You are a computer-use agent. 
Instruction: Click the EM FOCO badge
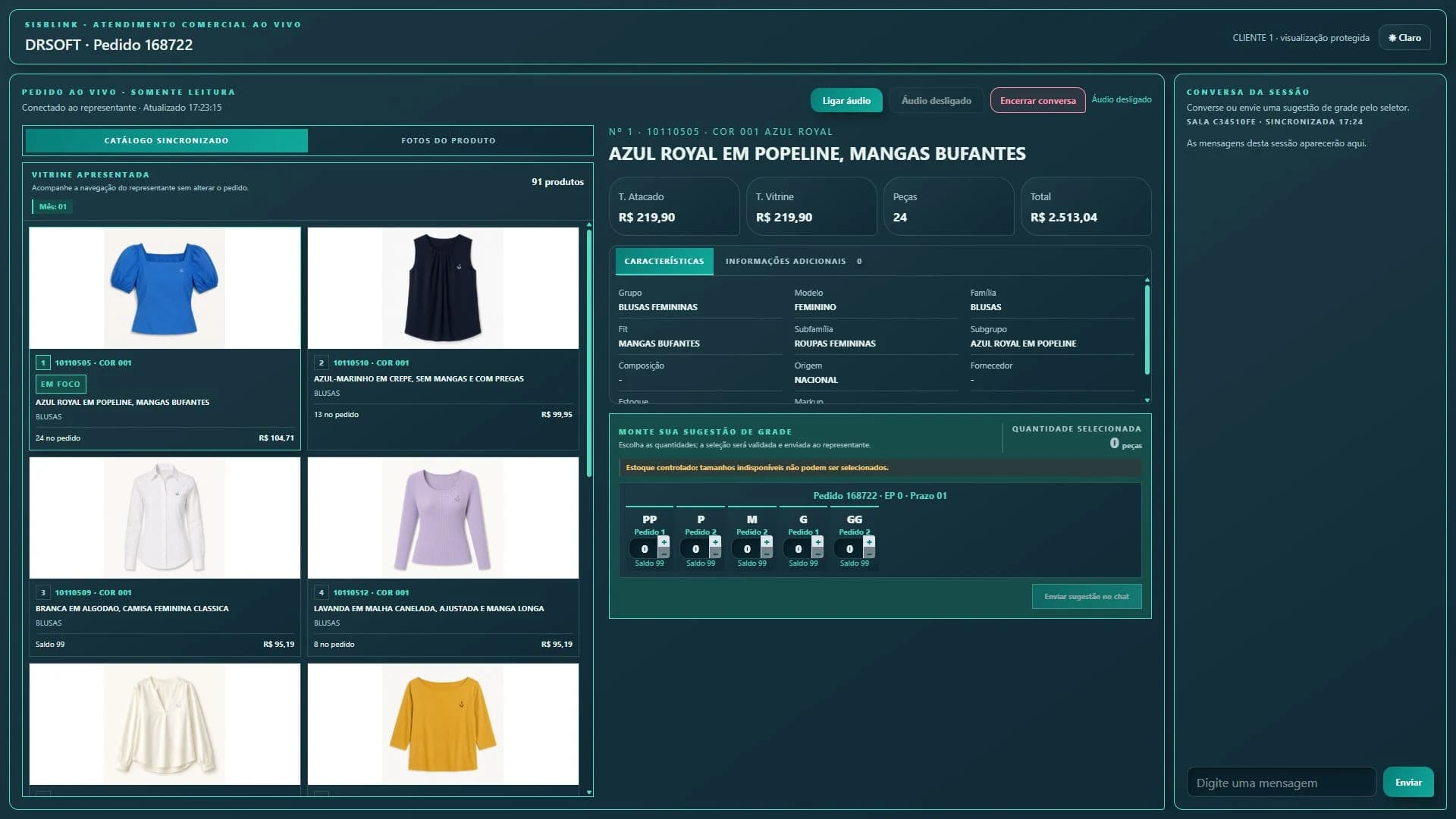click(61, 384)
